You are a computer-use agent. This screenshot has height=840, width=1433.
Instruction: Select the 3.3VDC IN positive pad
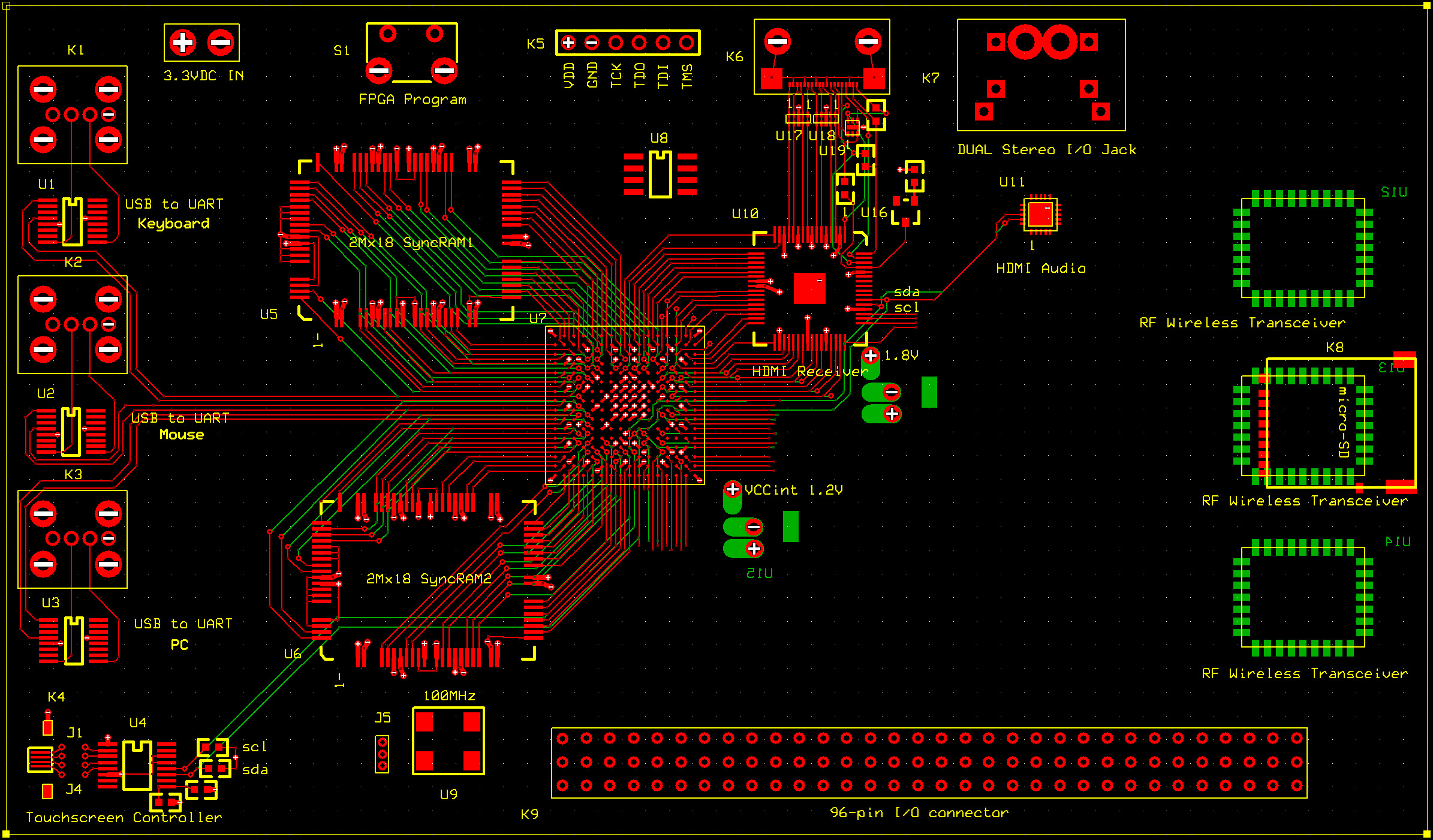pyautogui.click(x=183, y=43)
